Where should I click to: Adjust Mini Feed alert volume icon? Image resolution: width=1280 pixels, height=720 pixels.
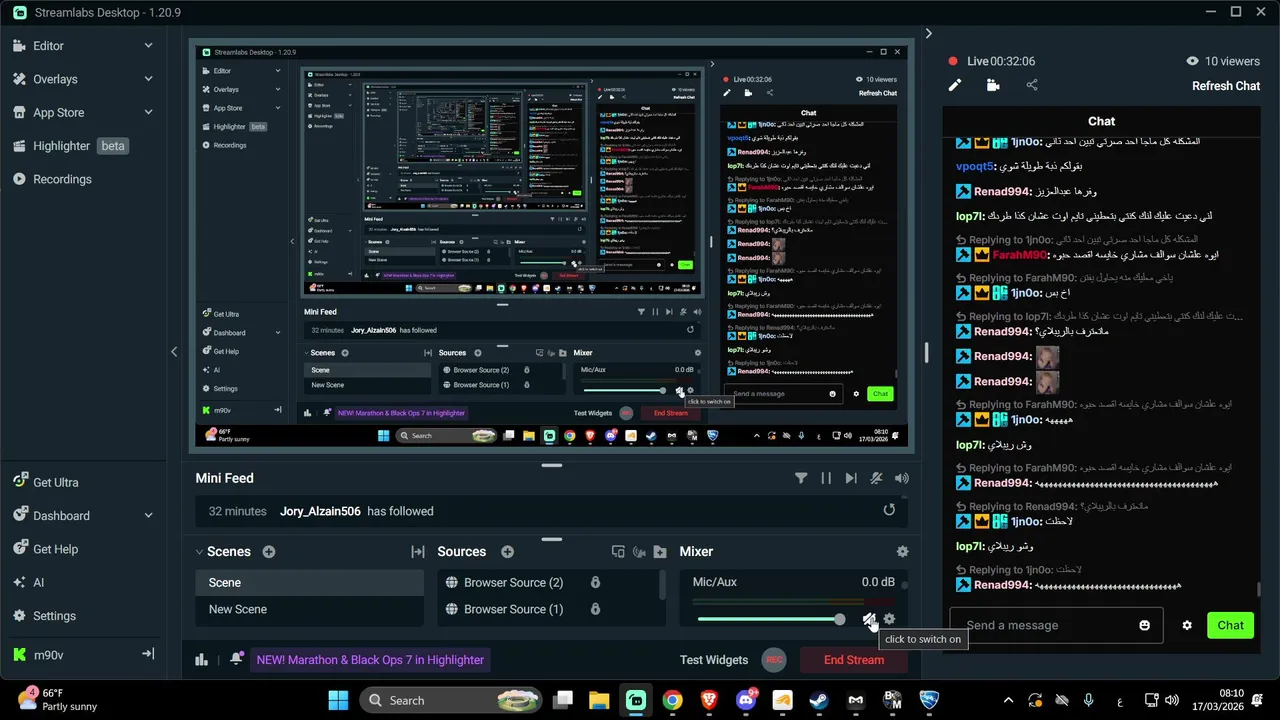(902, 478)
